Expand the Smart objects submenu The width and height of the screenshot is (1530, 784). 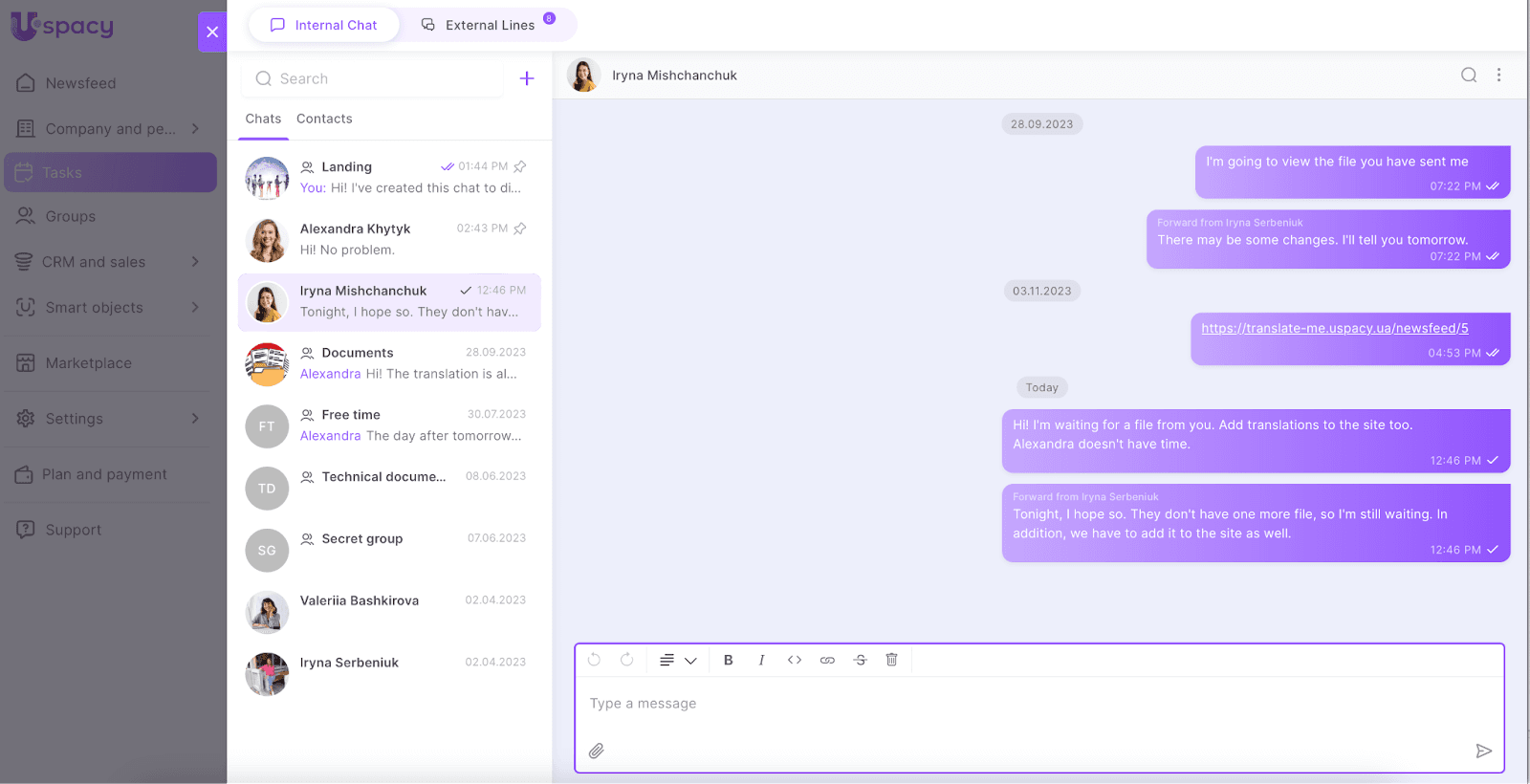[195, 308]
